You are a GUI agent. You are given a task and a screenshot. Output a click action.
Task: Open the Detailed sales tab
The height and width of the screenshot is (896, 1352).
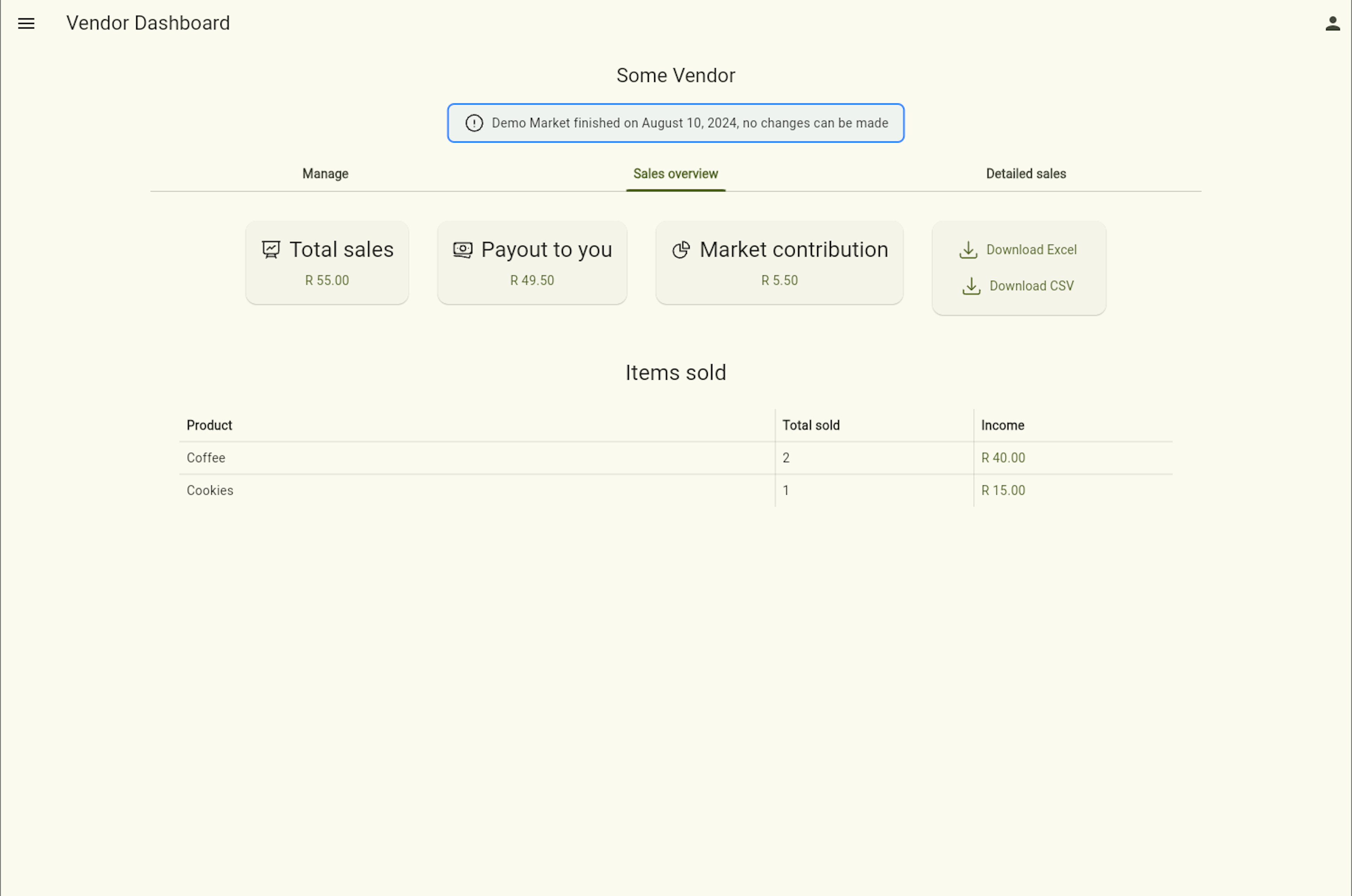point(1026,174)
